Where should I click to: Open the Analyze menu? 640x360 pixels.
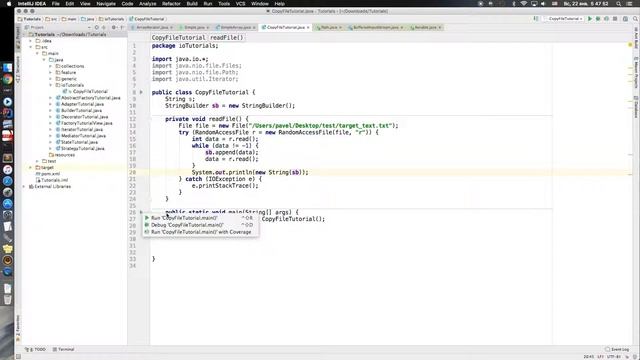[147, 3]
